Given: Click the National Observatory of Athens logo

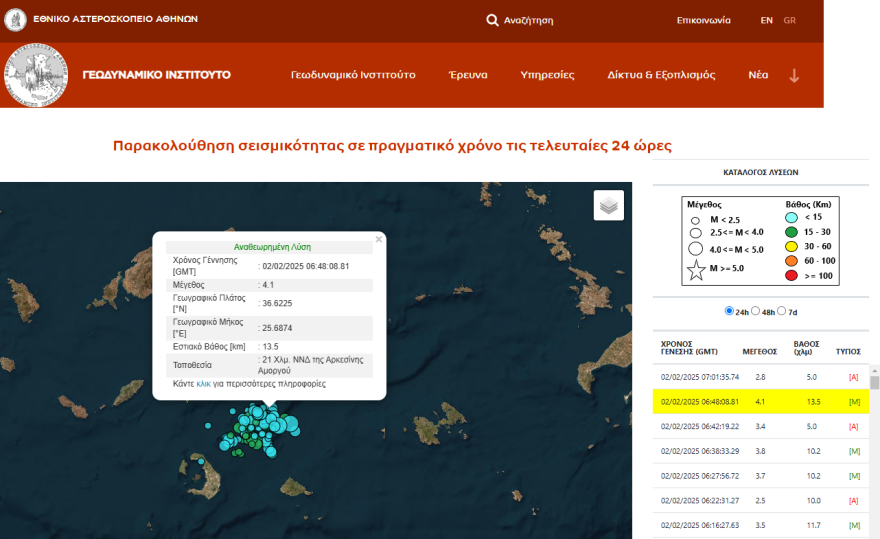Looking at the screenshot, I should click(15, 19).
